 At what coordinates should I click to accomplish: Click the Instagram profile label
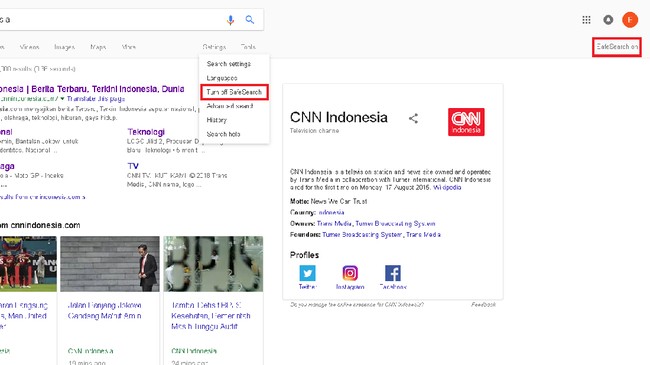pos(350,287)
